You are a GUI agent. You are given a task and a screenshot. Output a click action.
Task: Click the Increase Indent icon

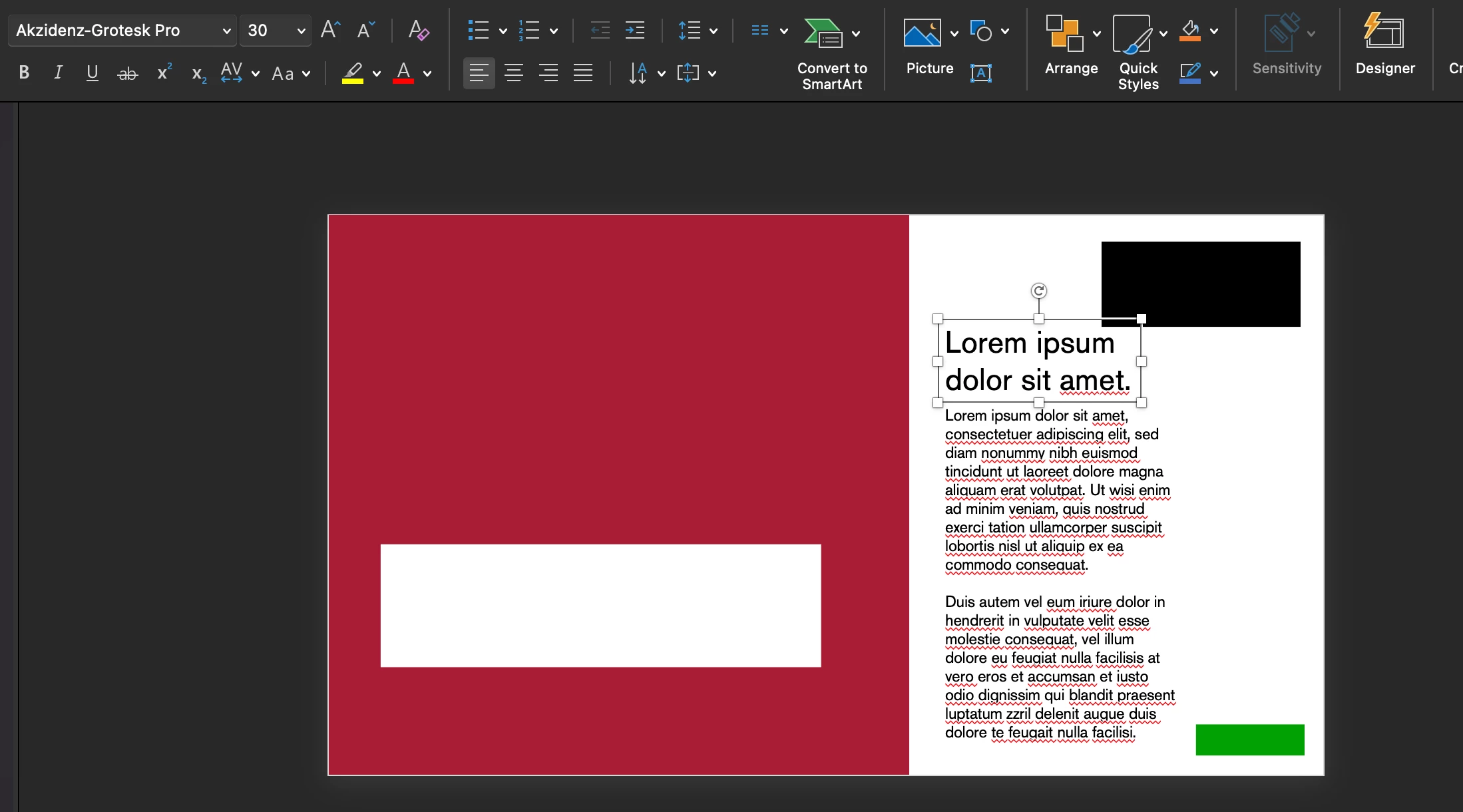[634, 30]
